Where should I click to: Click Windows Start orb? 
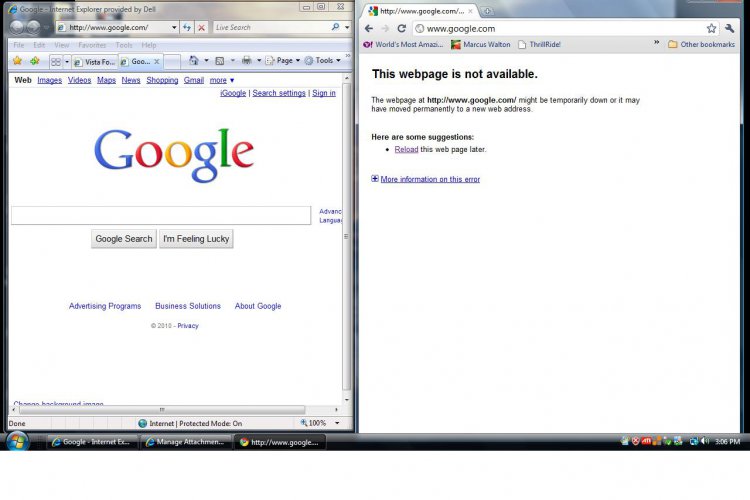[18, 441]
